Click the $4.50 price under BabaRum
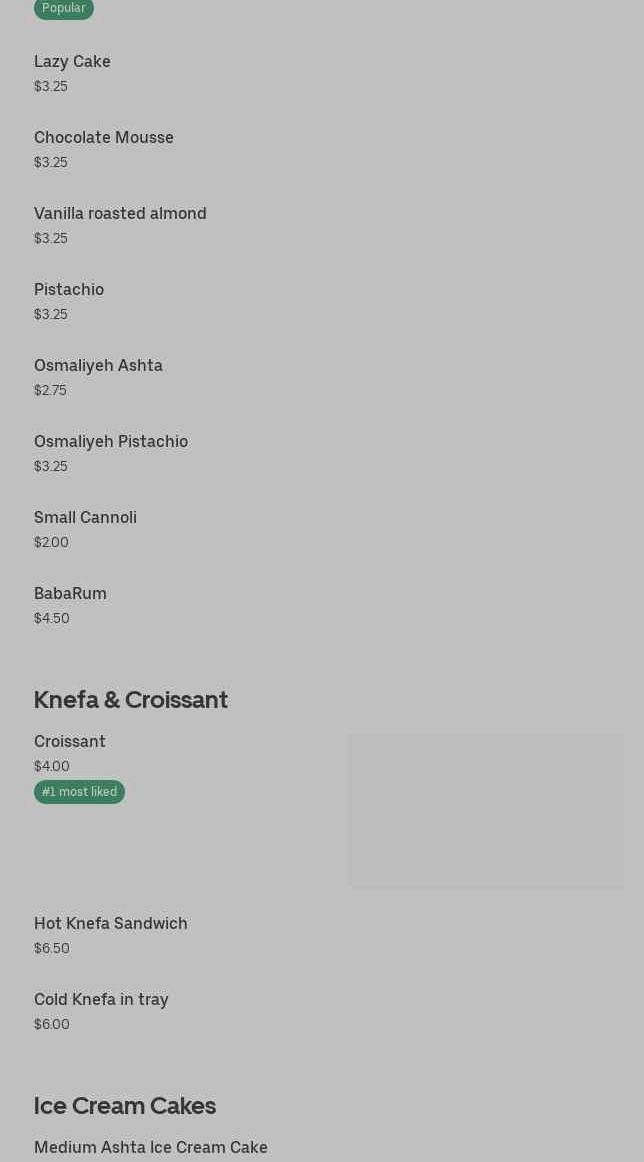Screen dimensions: 644x1162 coord(52,619)
